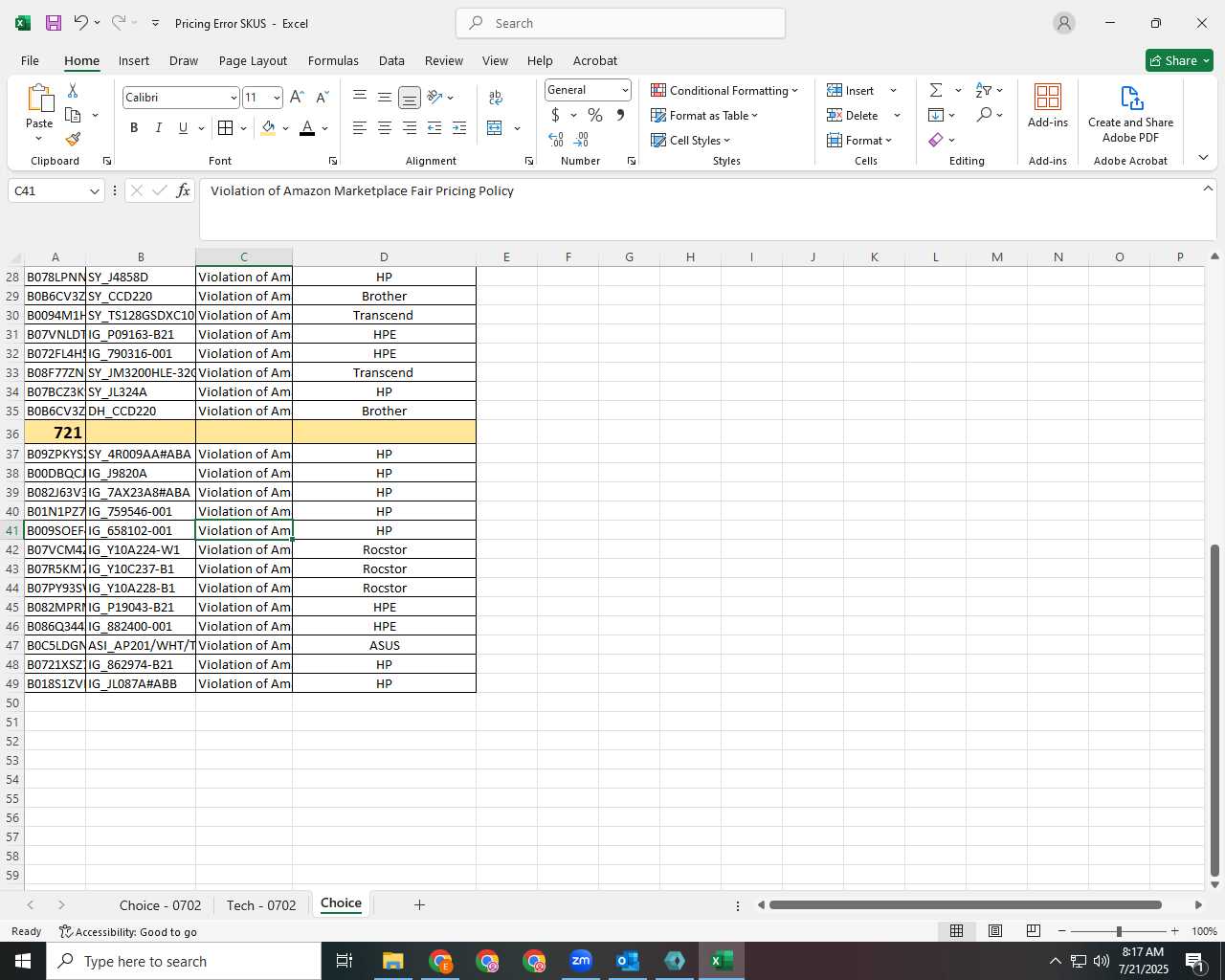The height and width of the screenshot is (980, 1225).
Task: Toggle Middle Align
Action: pos(385,98)
